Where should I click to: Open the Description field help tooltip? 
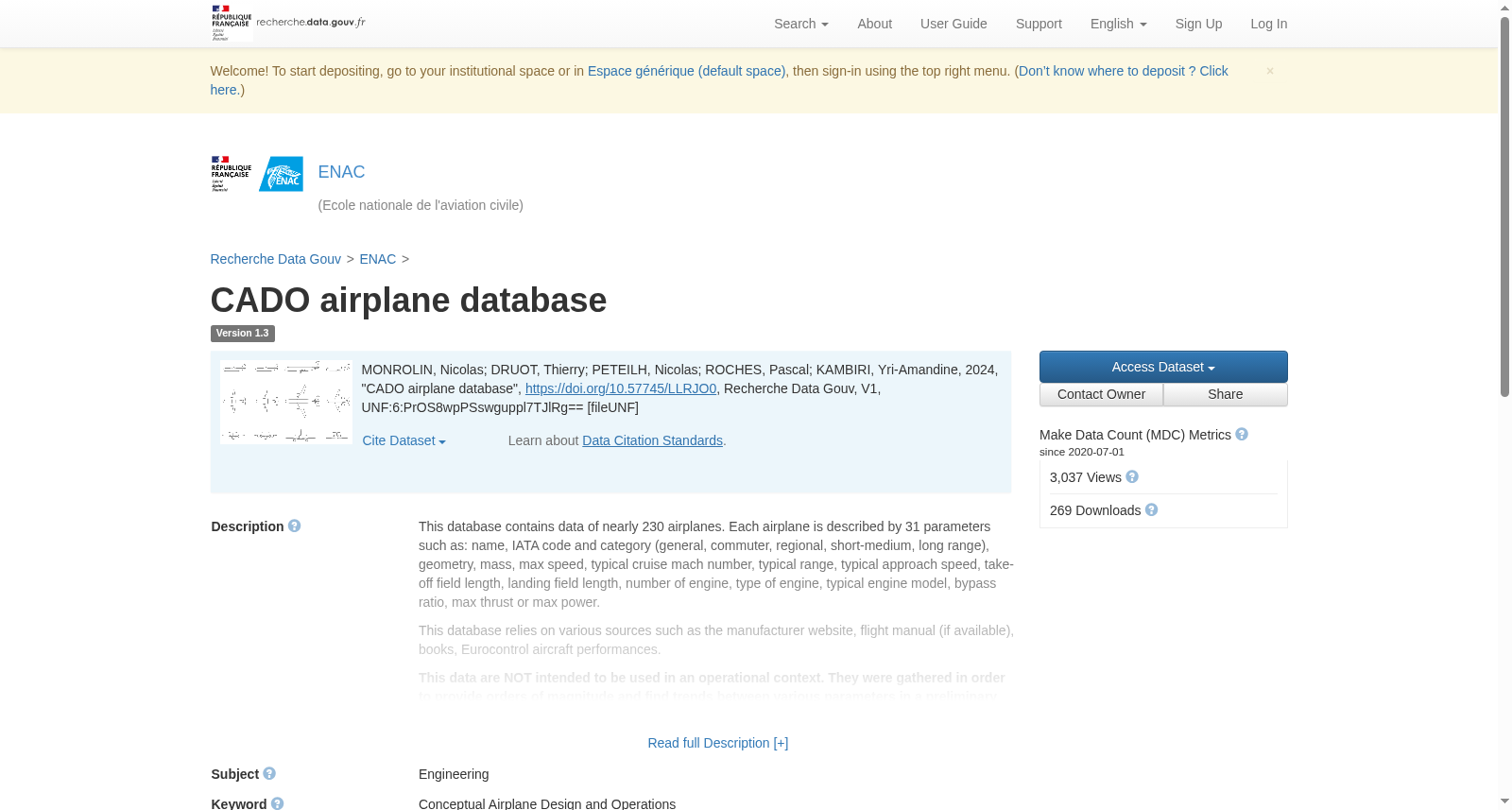[294, 526]
